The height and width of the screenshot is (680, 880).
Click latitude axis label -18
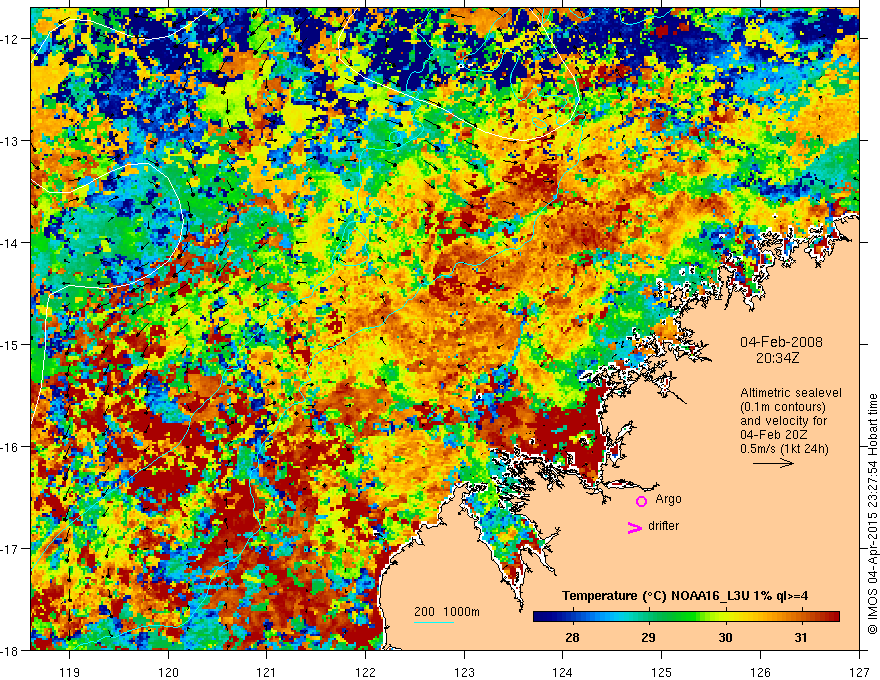click(x=11, y=650)
